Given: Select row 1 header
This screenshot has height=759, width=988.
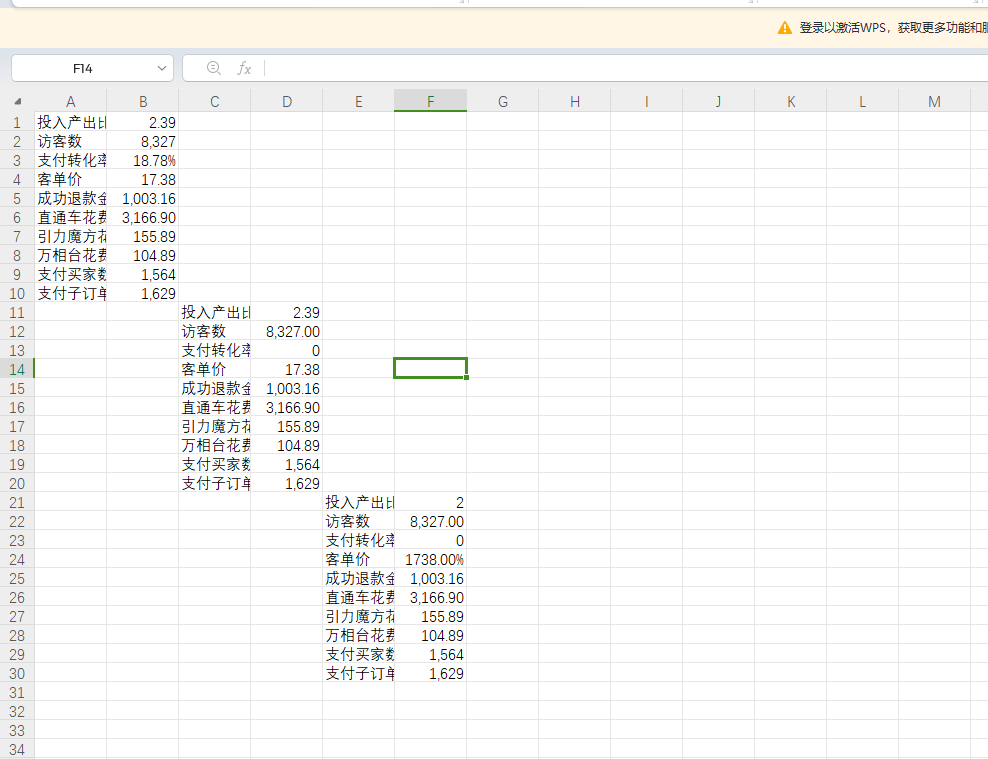Looking at the screenshot, I should [x=17, y=122].
